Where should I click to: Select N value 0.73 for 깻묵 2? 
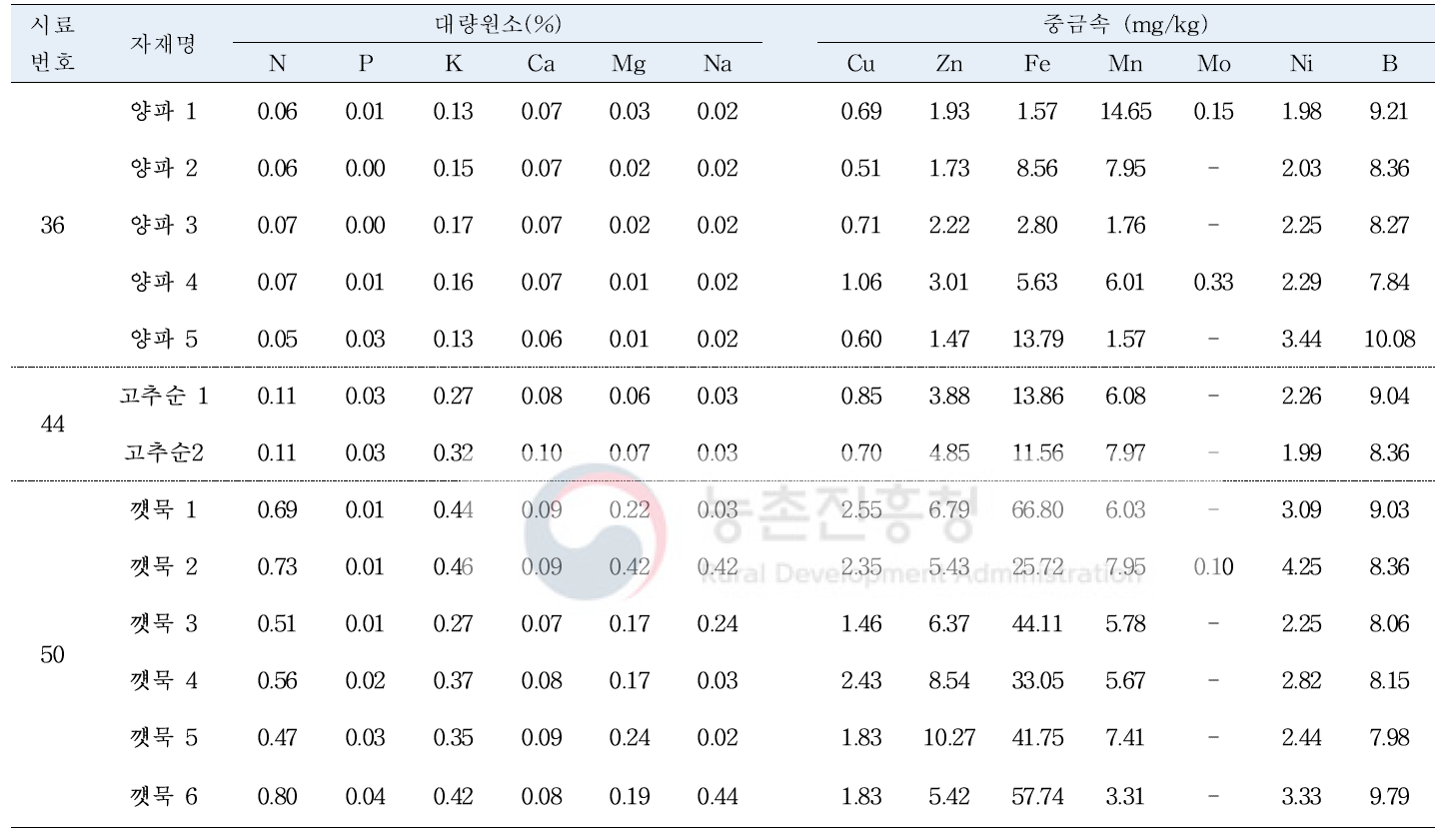(x=277, y=567)
